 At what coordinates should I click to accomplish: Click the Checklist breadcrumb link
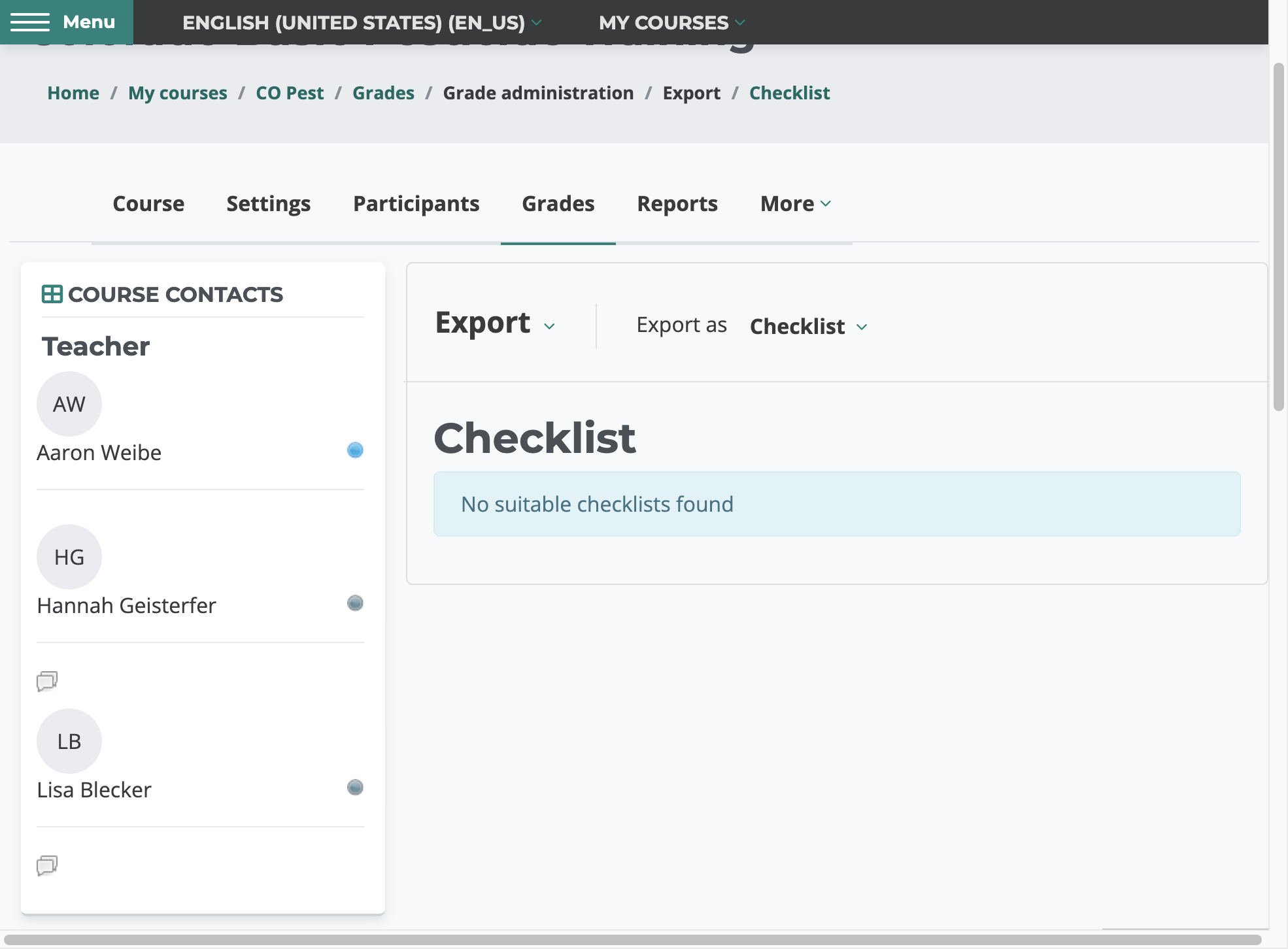[790, 93]
